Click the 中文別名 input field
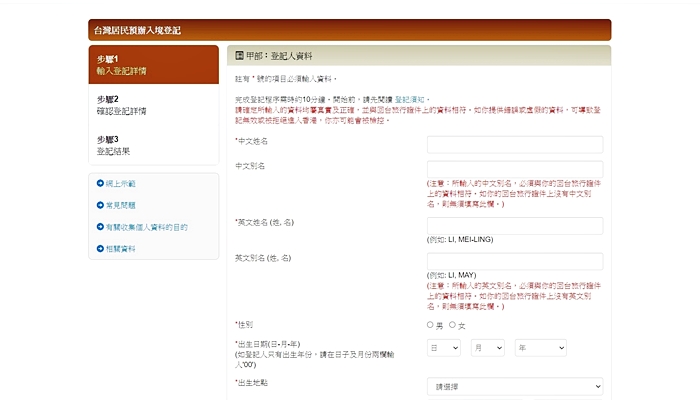 515,169
